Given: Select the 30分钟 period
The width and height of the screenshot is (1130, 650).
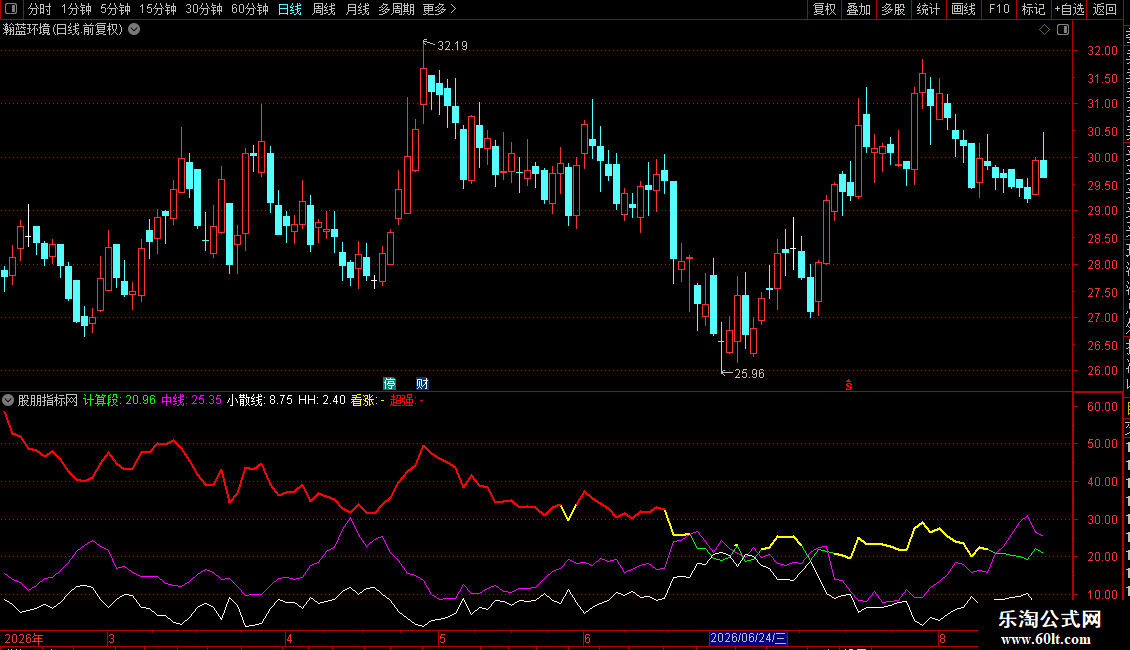Looking at the screenshot, I should pos(204,9).
